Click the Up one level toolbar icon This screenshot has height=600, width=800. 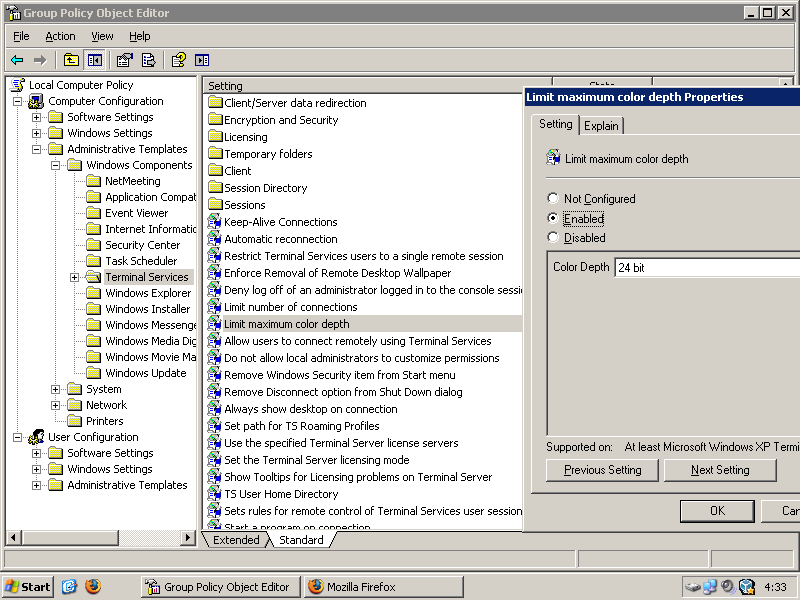coord(71,60)
